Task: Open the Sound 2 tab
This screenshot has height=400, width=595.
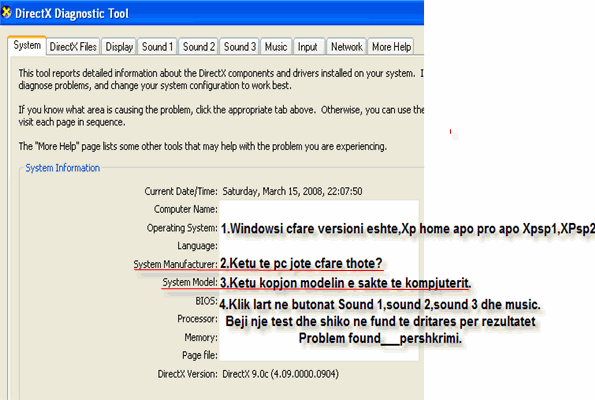Action: point(198,47)
